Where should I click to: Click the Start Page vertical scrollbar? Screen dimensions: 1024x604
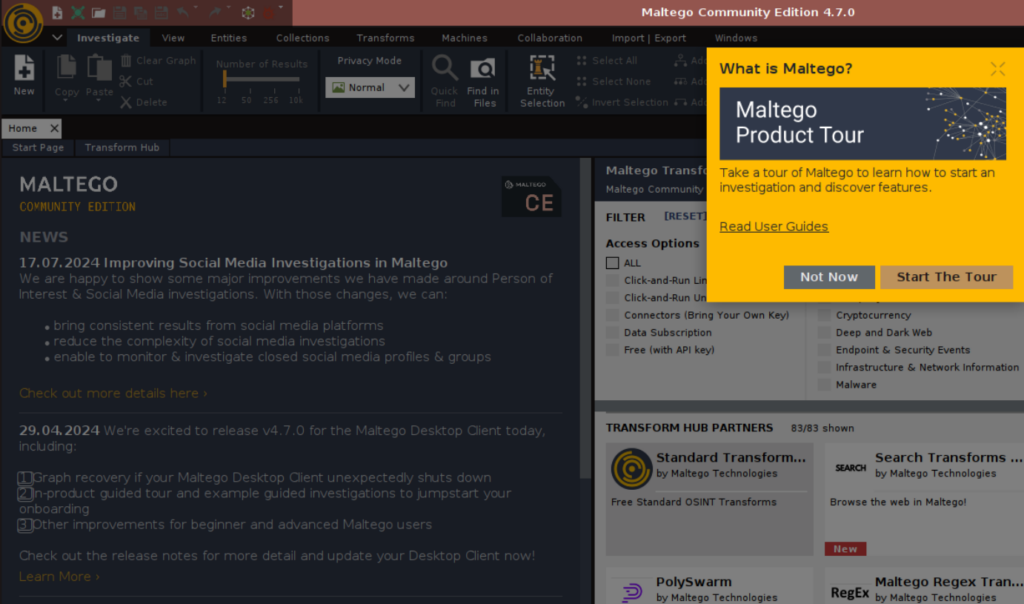[585, 319]
